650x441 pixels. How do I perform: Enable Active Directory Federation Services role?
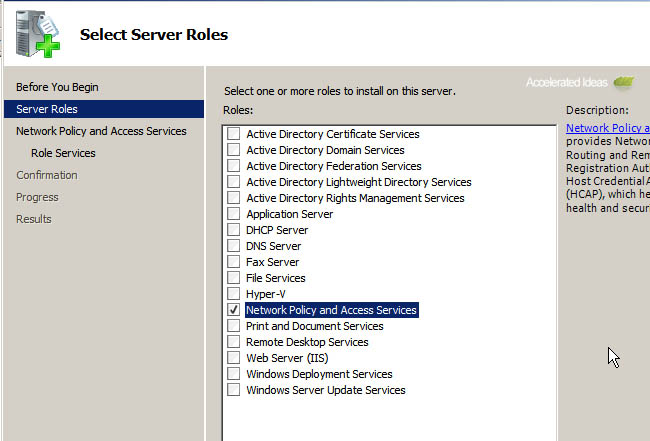coord(233,165)
